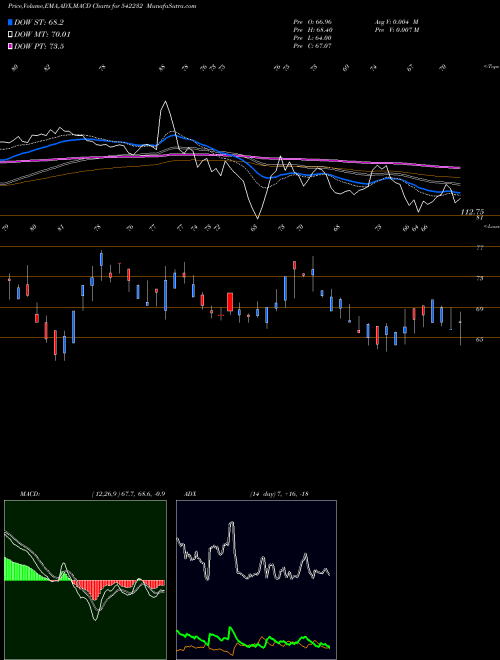Click the 73 price axis label
Image resolution: width=500 pixels, height=660 pixels.
479,279
